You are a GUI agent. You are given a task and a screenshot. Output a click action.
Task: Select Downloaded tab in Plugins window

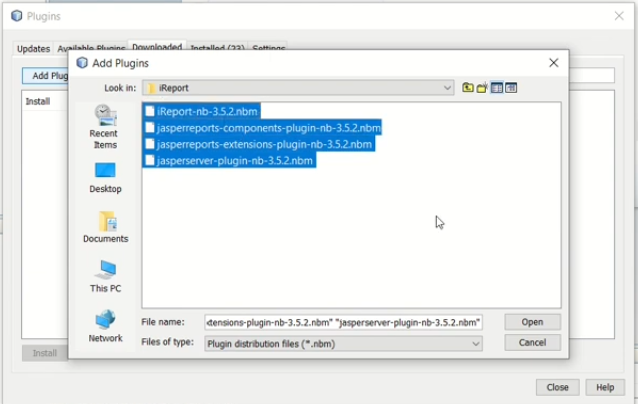157,46
